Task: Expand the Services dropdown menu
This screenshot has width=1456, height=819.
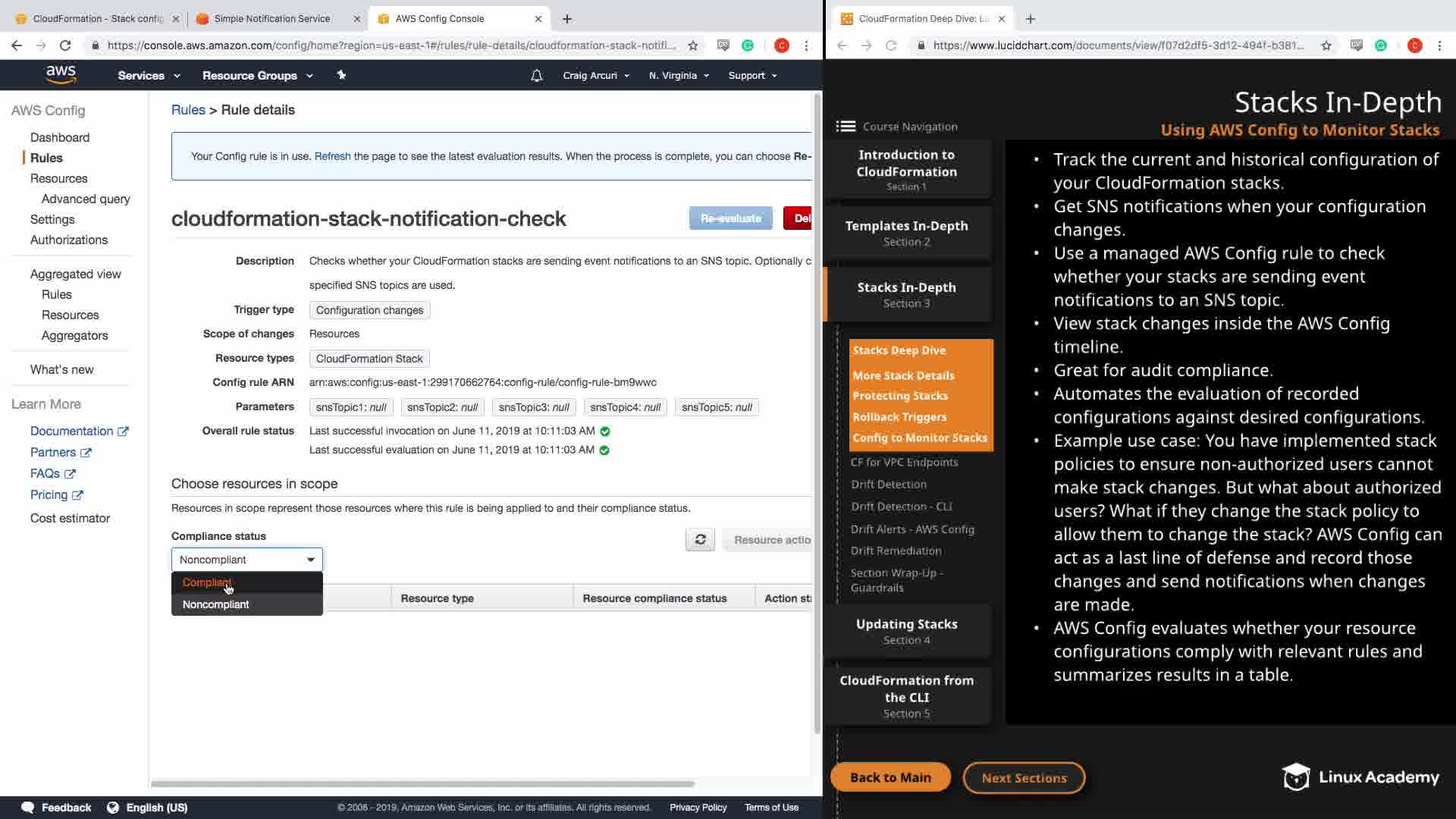Action: point(149,76)
